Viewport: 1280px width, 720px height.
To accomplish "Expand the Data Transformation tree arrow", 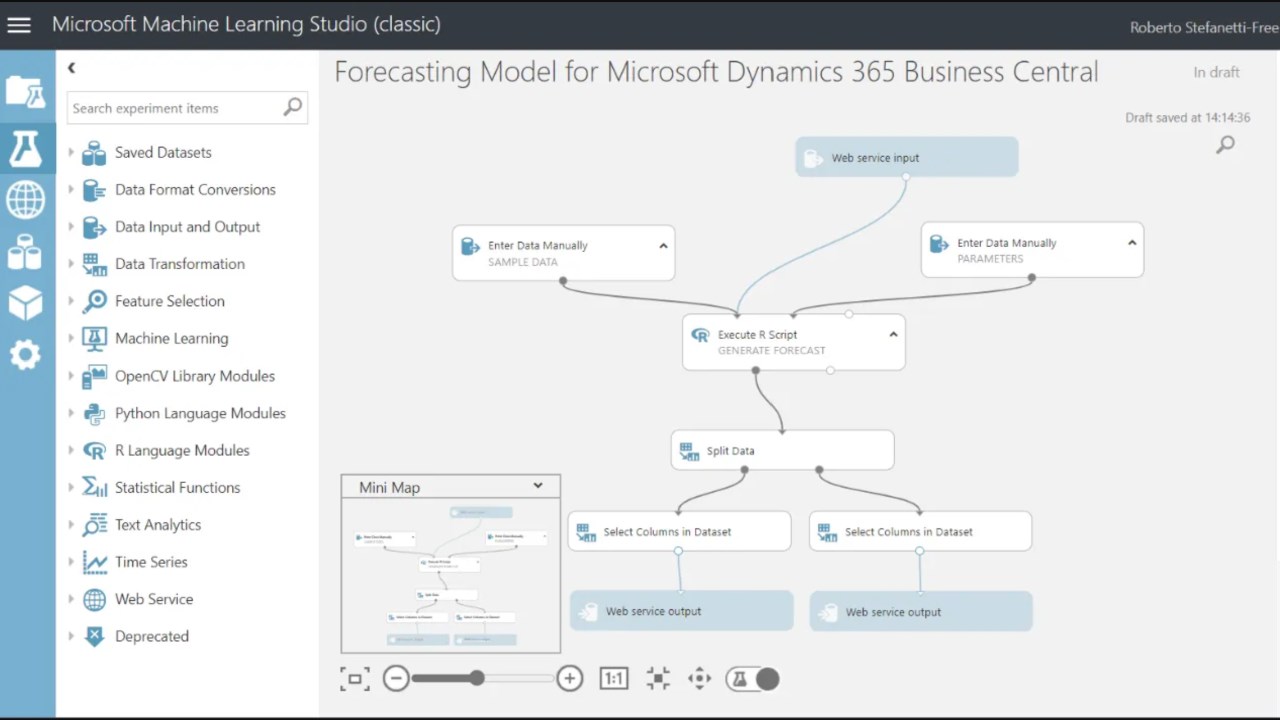I will pos(71,263).
